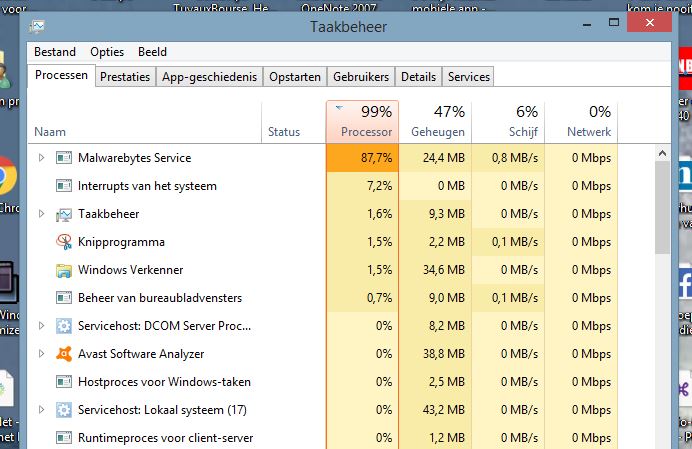The image size is (692, 449).
Task: Expand the Avast Software Analyzer entry
Action: coord(41,354)
